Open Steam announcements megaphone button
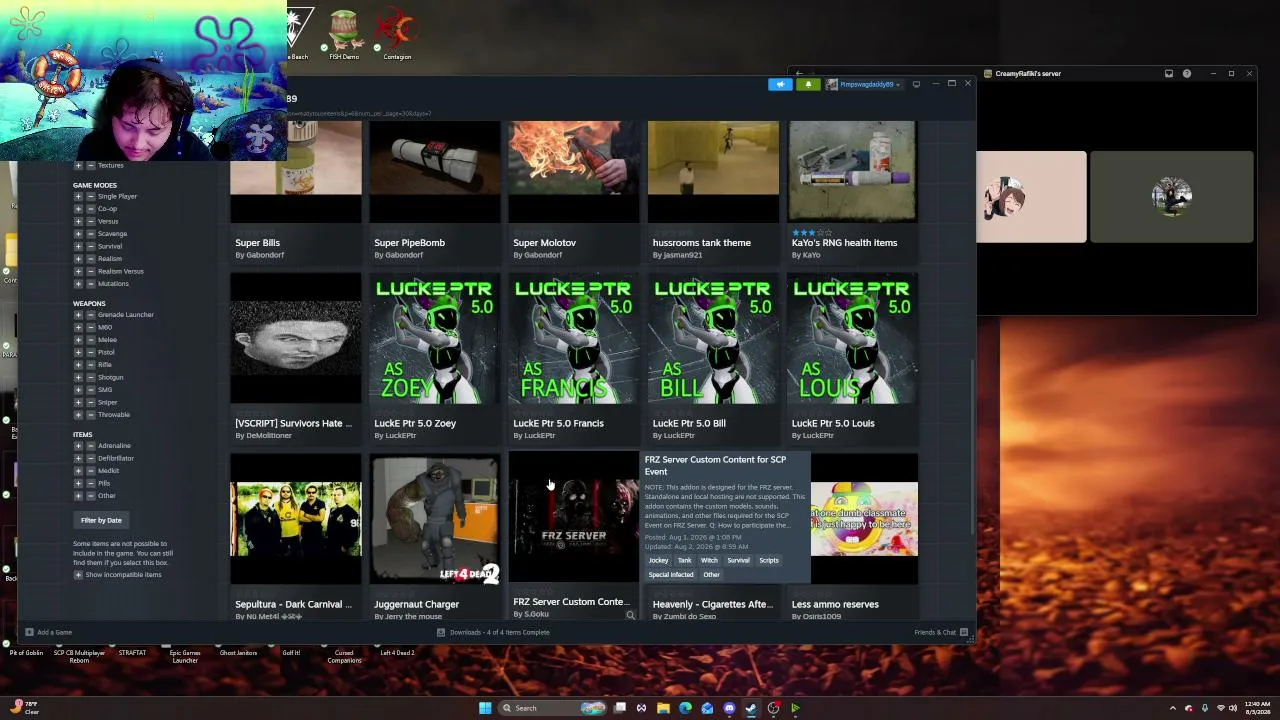 click(x=780, y=84)
